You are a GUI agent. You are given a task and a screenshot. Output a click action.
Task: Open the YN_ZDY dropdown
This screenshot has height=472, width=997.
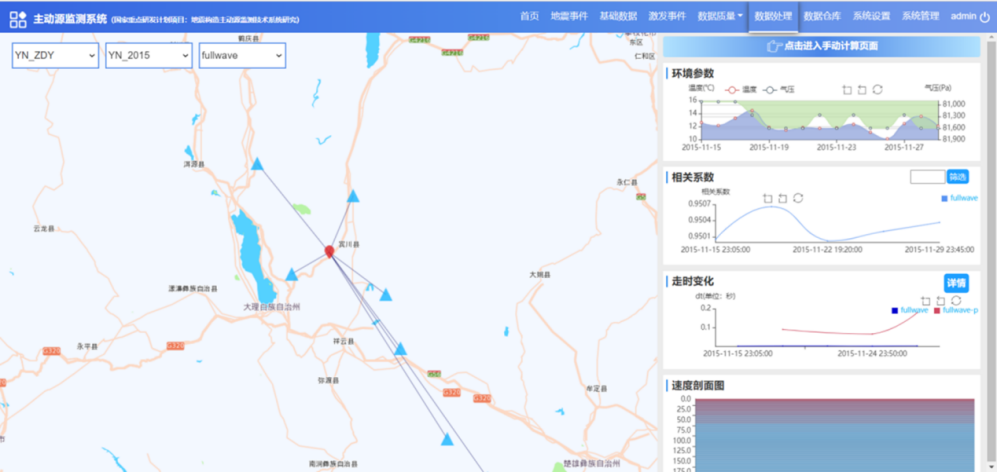pos(55,57)
